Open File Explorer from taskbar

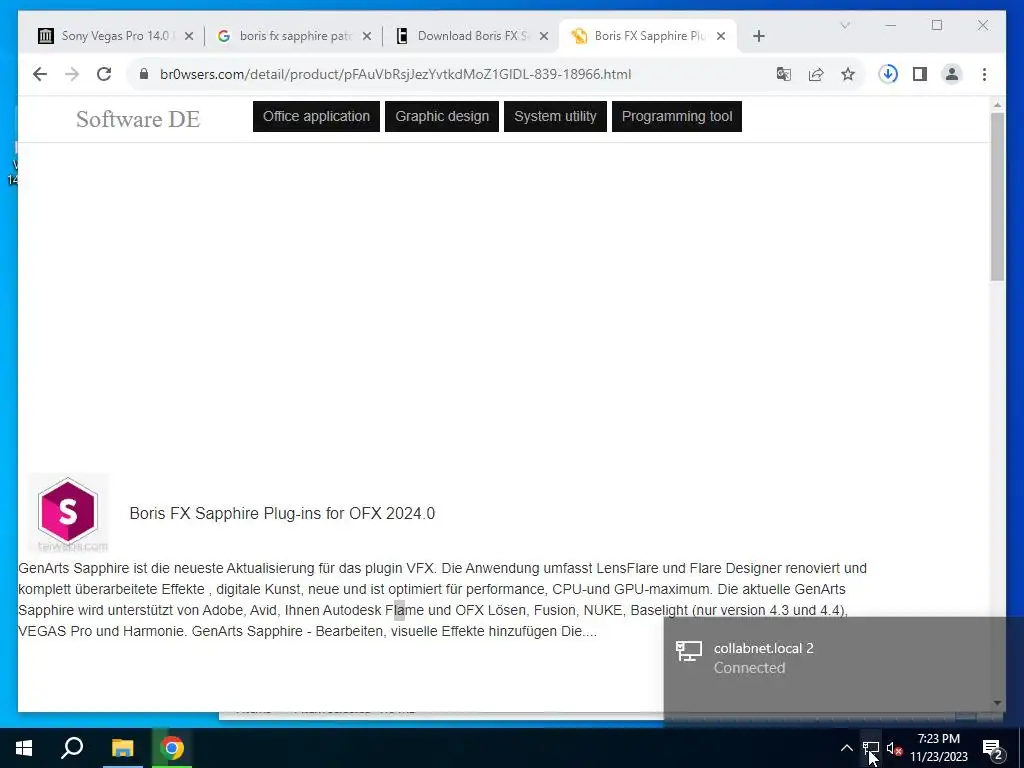pyautogui.click(x=122, y=748)
